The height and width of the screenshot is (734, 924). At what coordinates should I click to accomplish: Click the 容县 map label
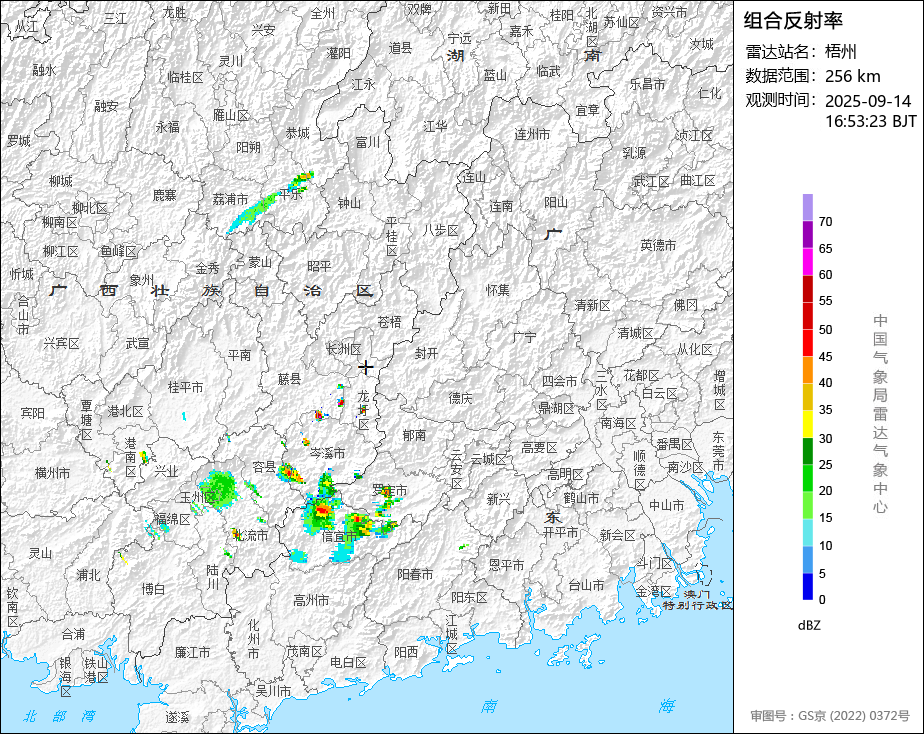click(264, 467)
